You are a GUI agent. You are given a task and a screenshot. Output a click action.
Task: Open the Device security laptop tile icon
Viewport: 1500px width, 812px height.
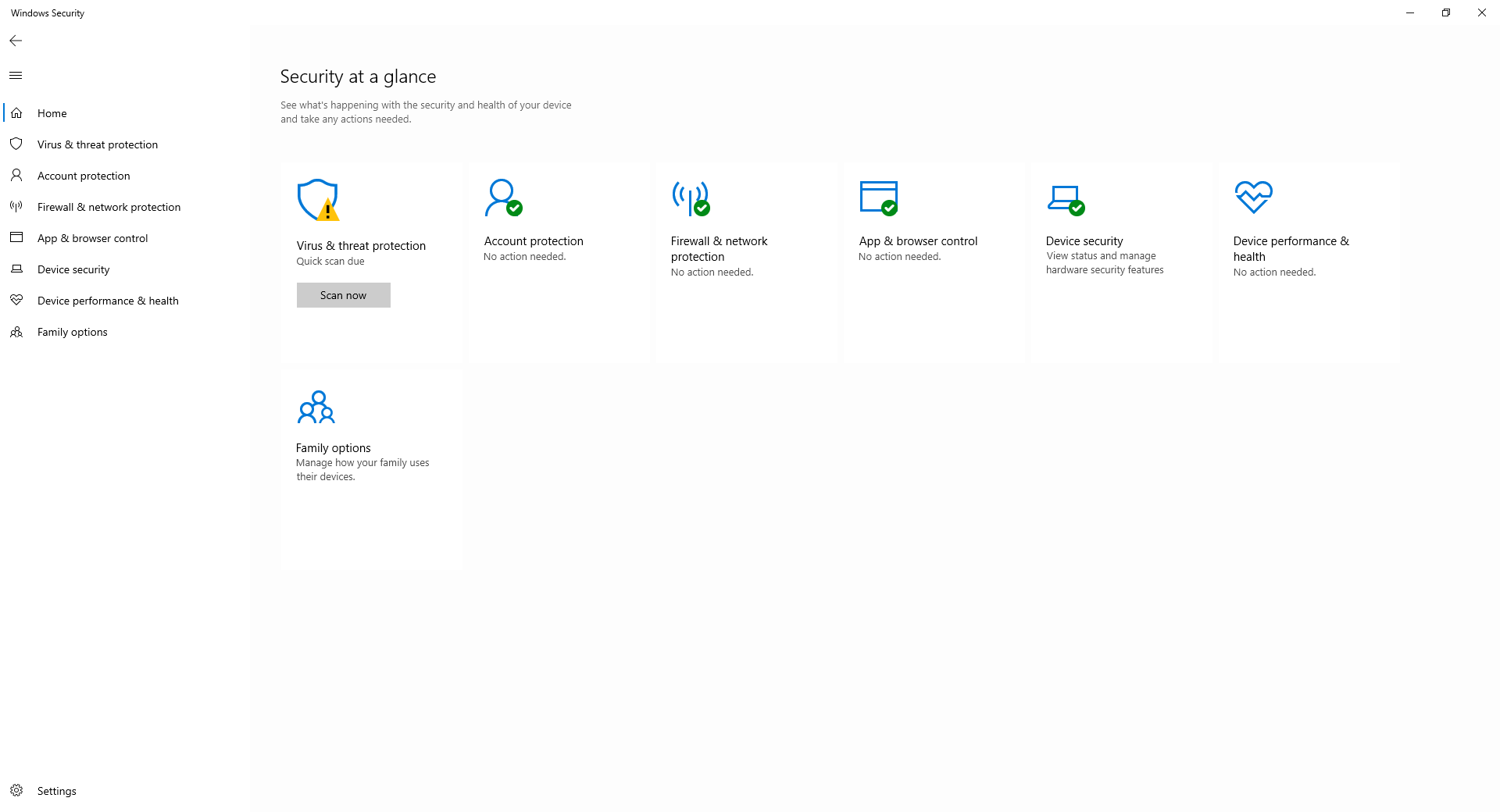[1065, 199]
